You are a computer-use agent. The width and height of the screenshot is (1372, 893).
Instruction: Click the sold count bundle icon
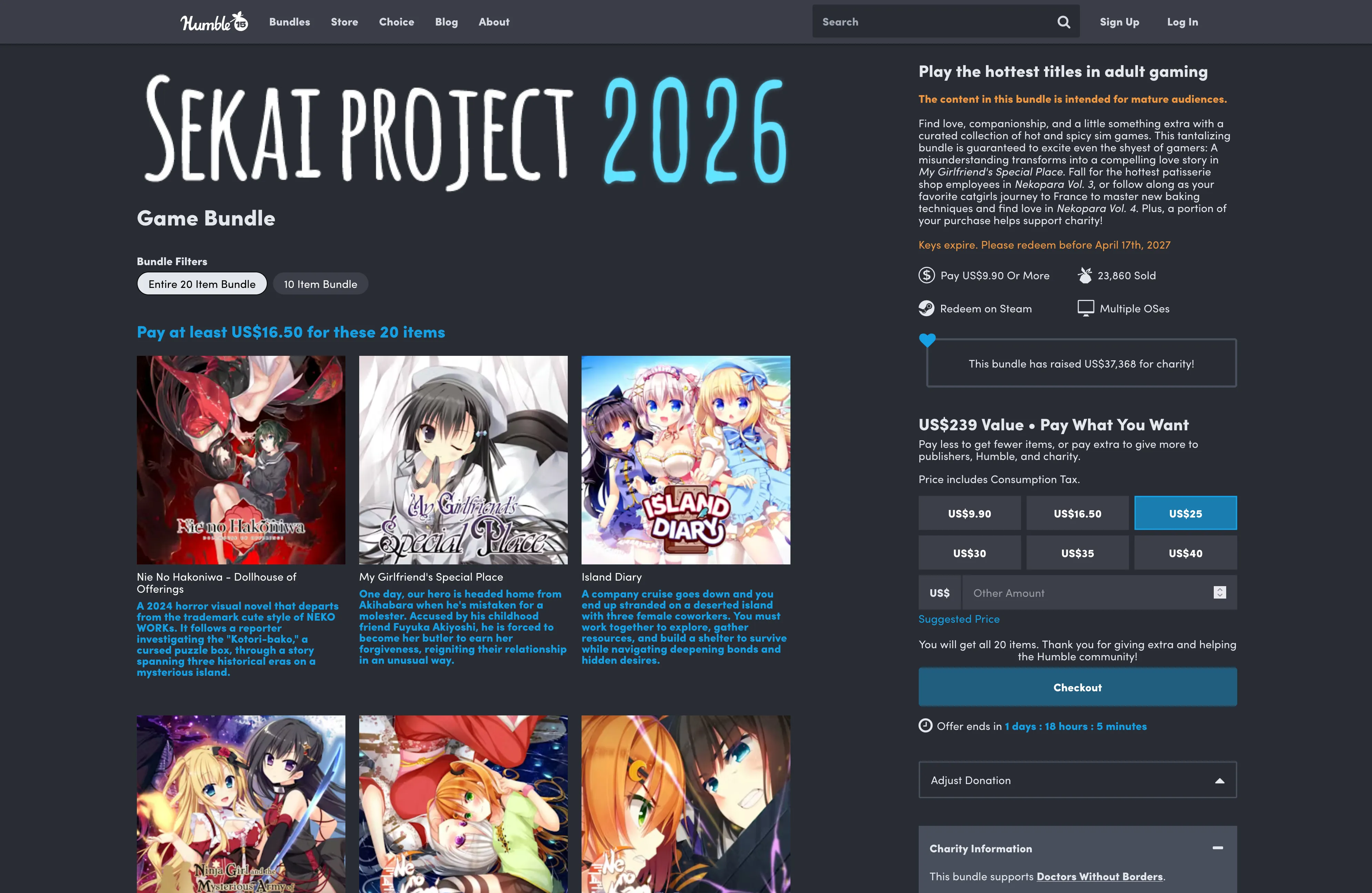[1085, 275]
